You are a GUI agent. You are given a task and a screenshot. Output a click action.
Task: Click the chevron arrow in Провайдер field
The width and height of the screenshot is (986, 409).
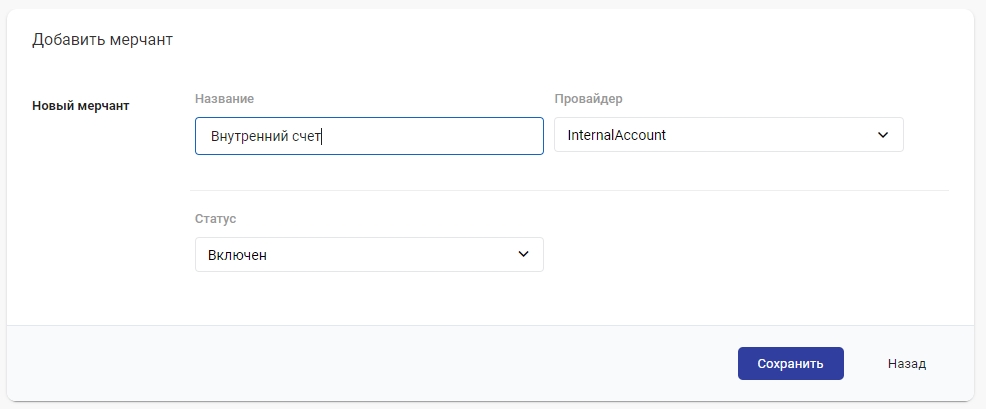point(882,135)
